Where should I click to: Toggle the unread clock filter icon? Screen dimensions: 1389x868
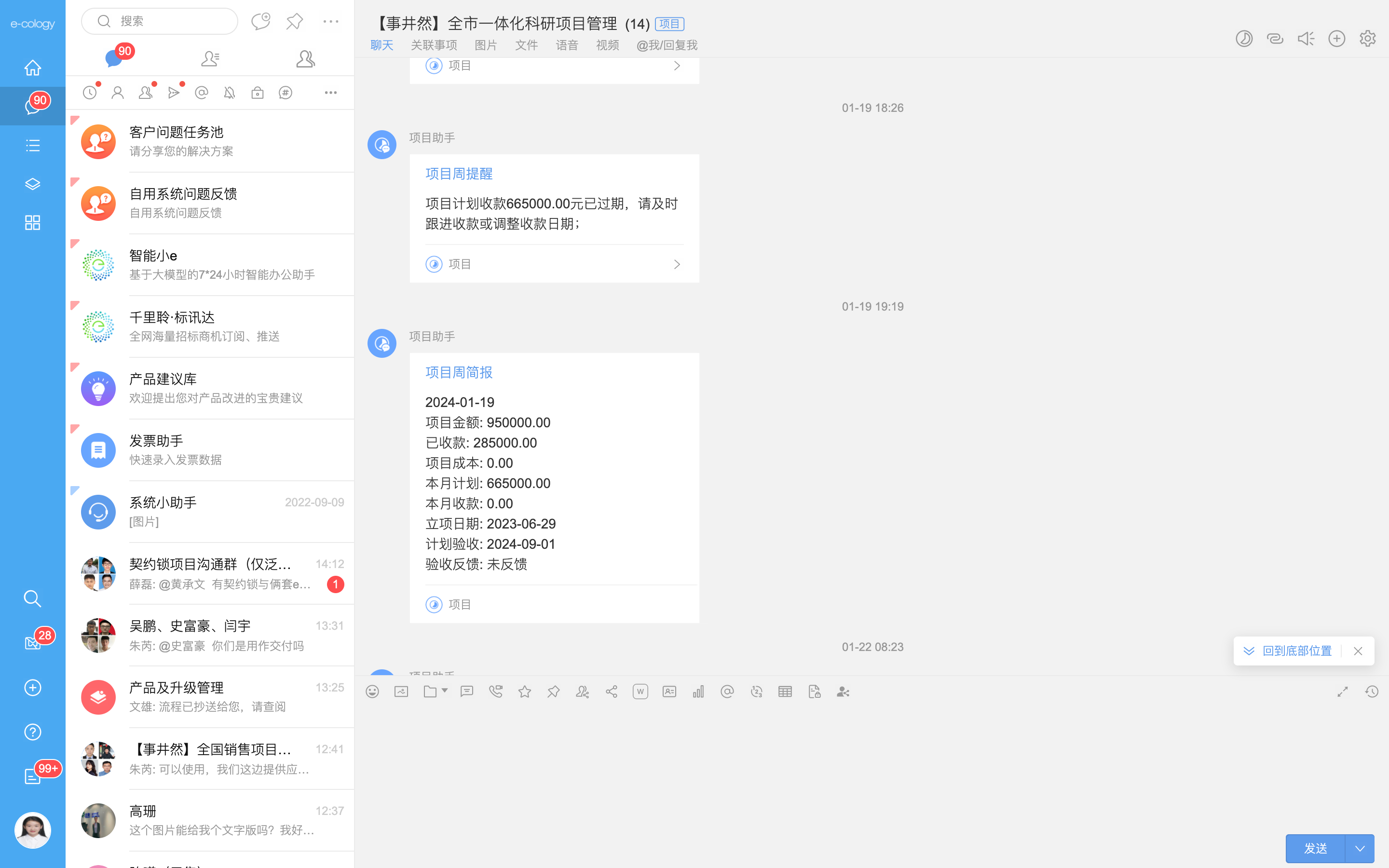point(90,93)
